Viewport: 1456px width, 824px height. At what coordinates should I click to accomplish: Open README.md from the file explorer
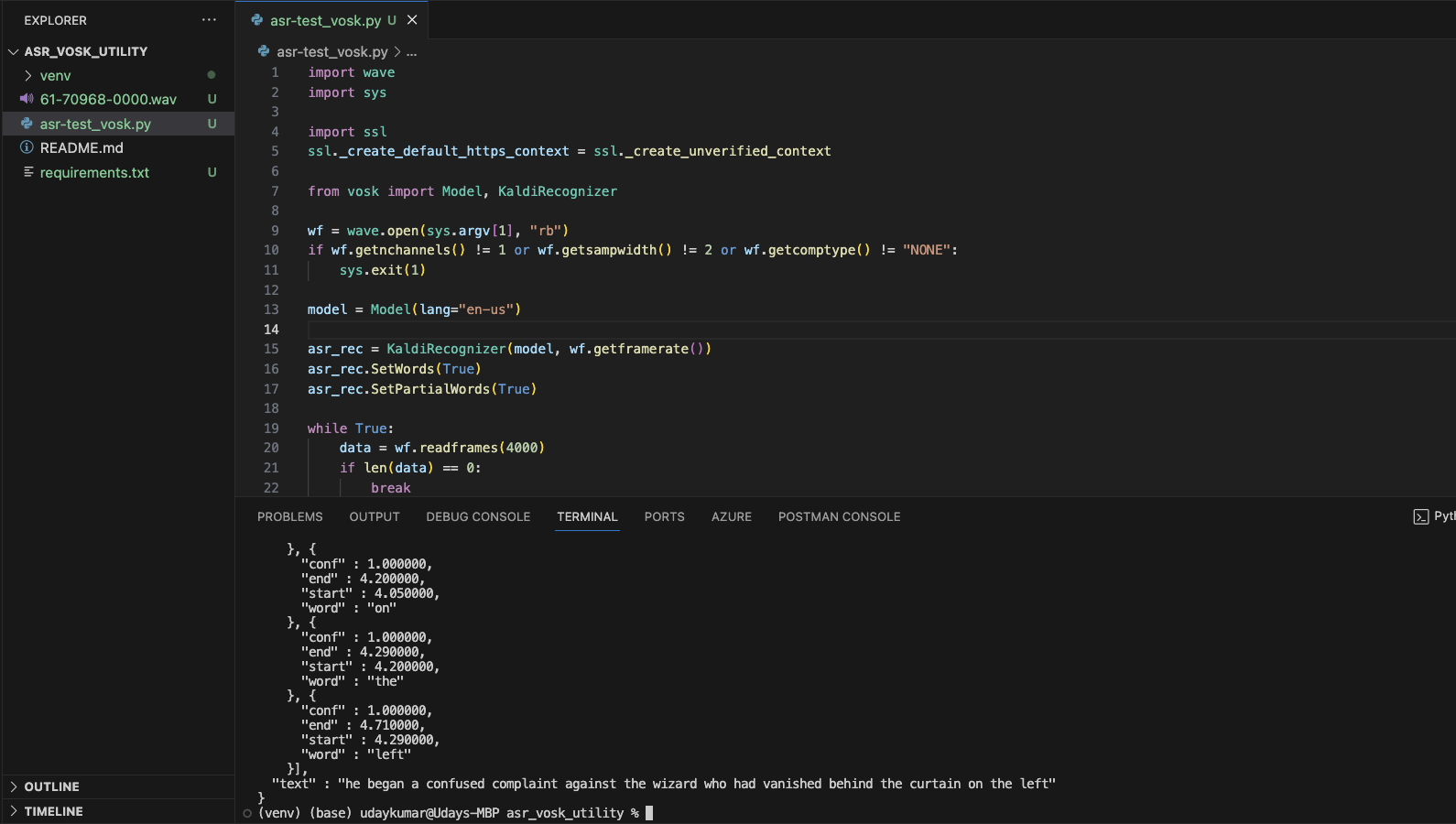[81, 147]
